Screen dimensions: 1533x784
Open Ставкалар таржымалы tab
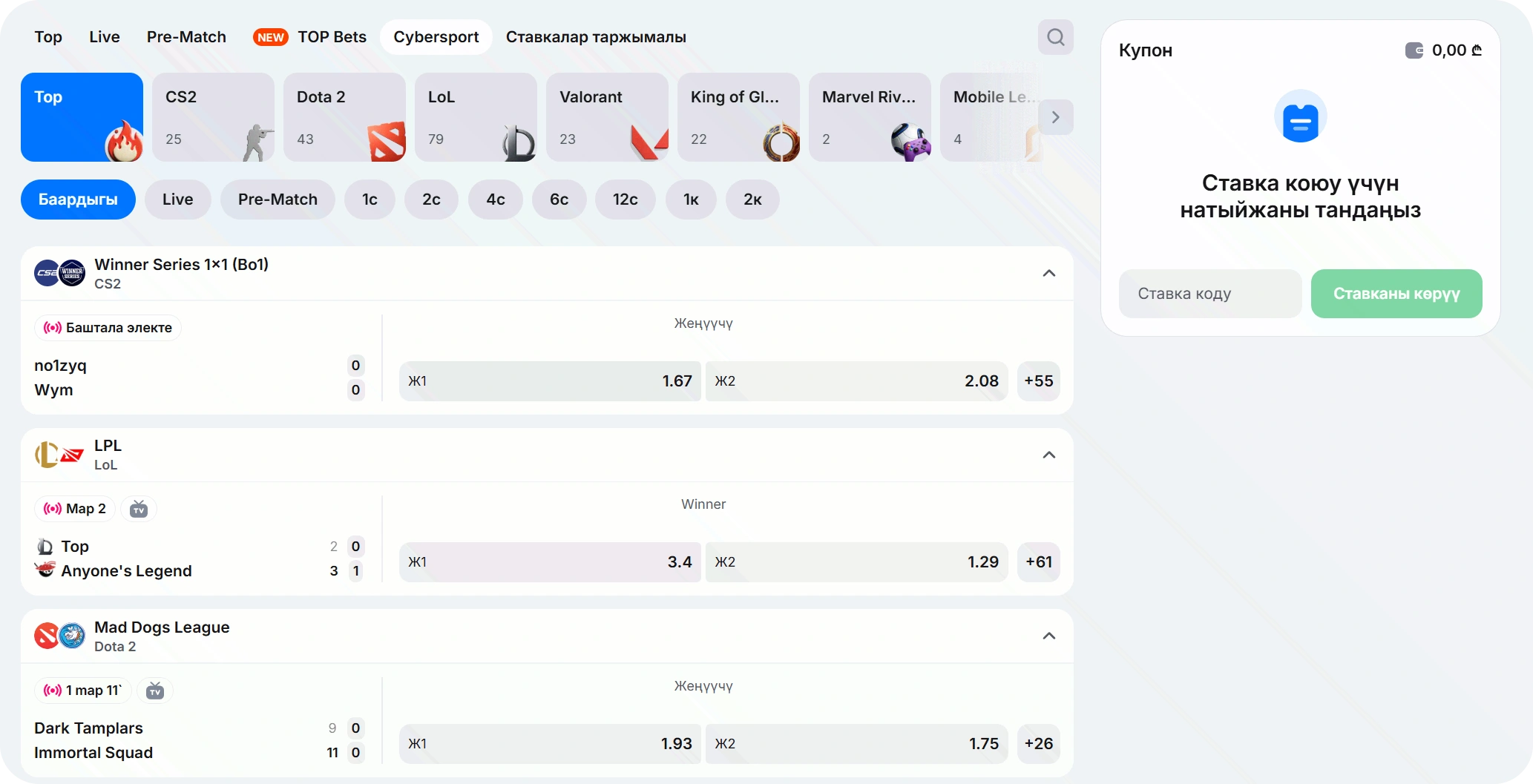pos(596,37)
